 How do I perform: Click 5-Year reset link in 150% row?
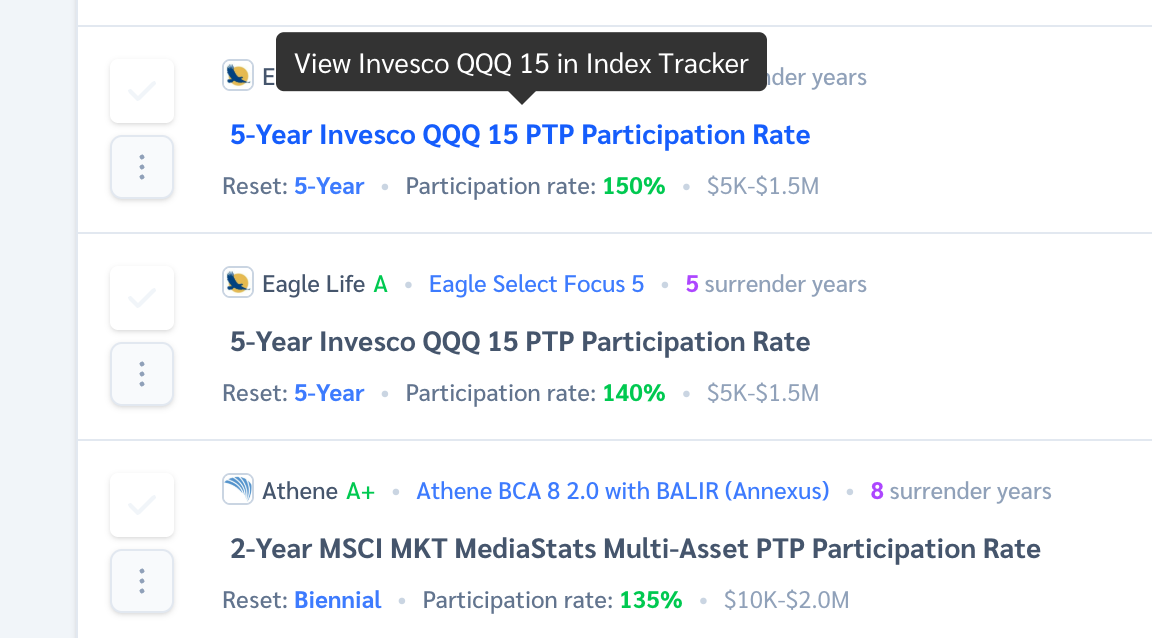coord(329,187)
